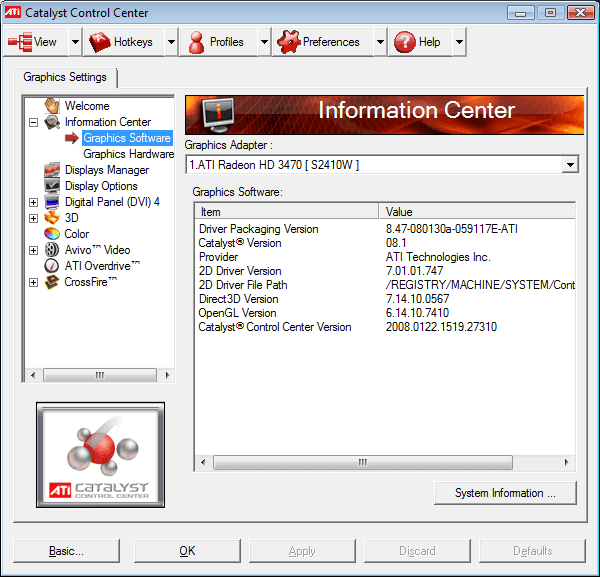Minimize the Catalyst Control Center window
Image resolution: width=600 pixels, height=577 pixels.
[x=520, y=13]
